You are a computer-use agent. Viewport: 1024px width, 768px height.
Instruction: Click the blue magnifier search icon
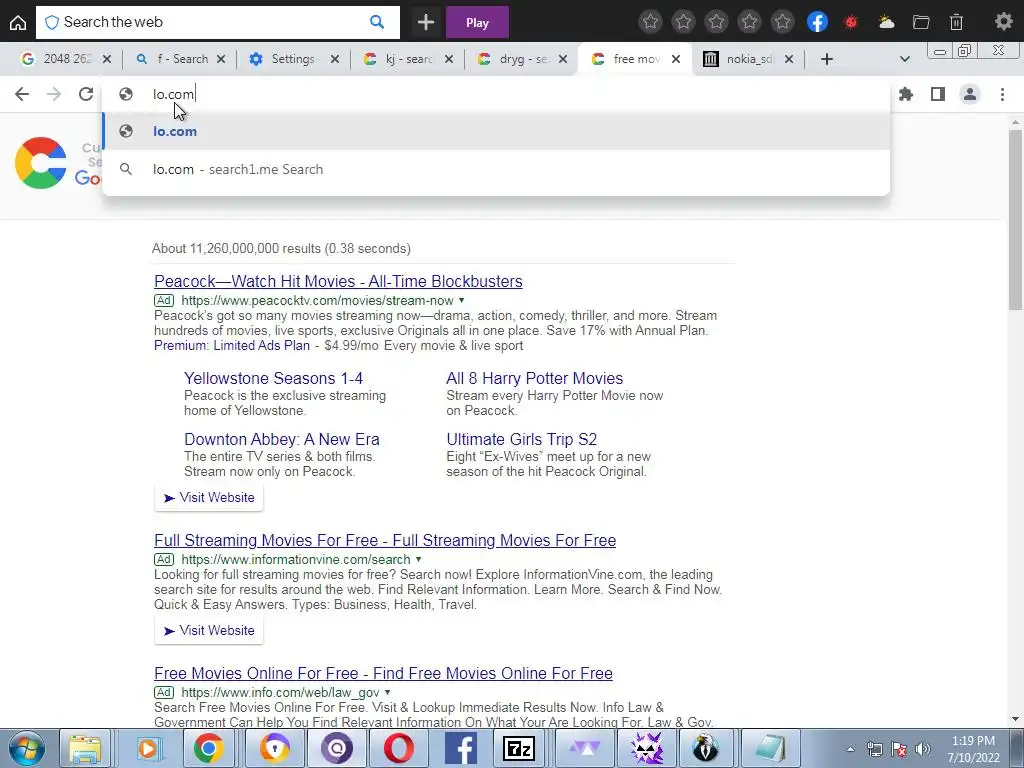coord(377,22)
